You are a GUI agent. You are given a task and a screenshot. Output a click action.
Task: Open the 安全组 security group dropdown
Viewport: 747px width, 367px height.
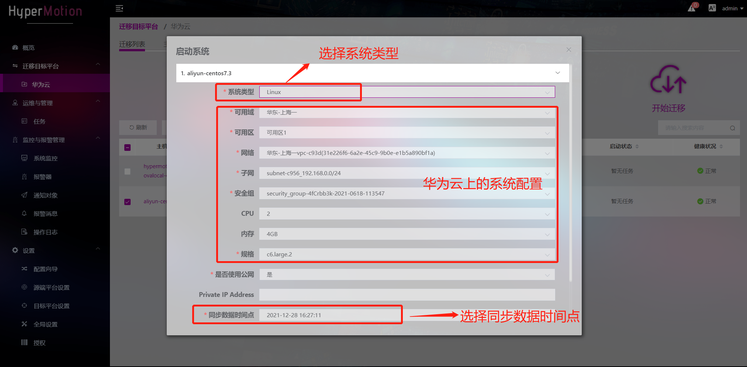[407, 194]
